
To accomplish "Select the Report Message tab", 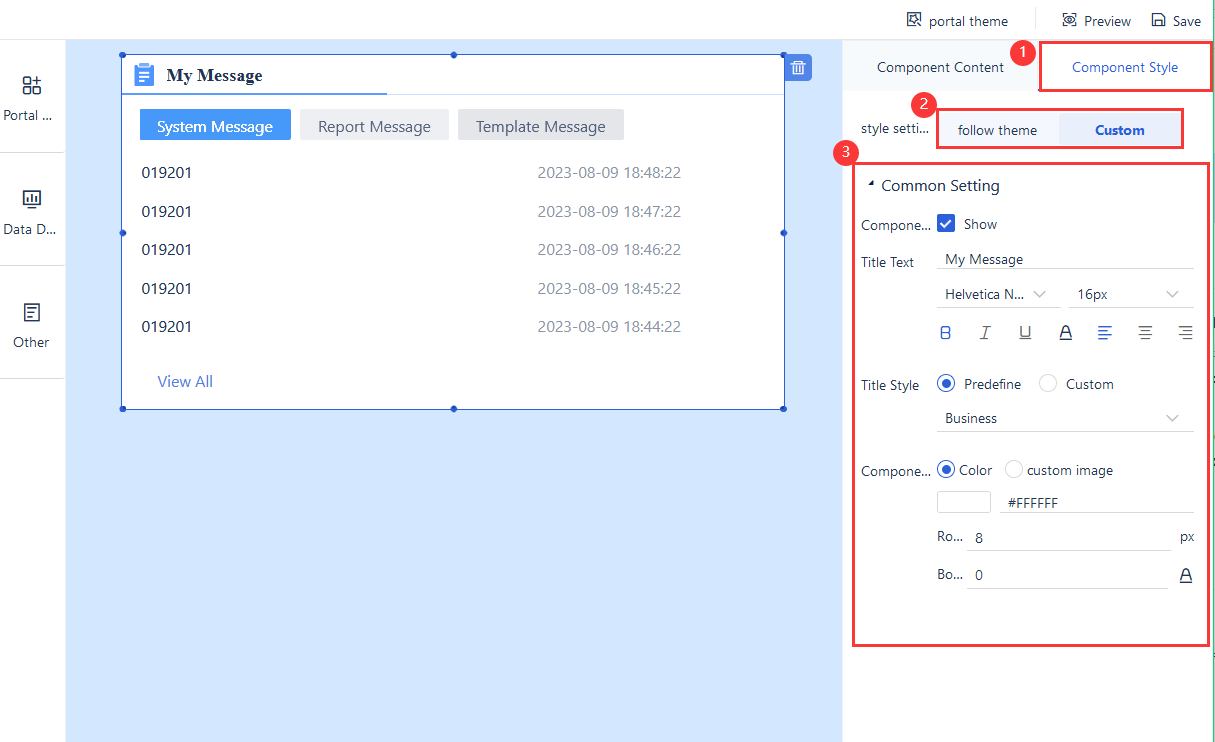I will tap(374, 125).
